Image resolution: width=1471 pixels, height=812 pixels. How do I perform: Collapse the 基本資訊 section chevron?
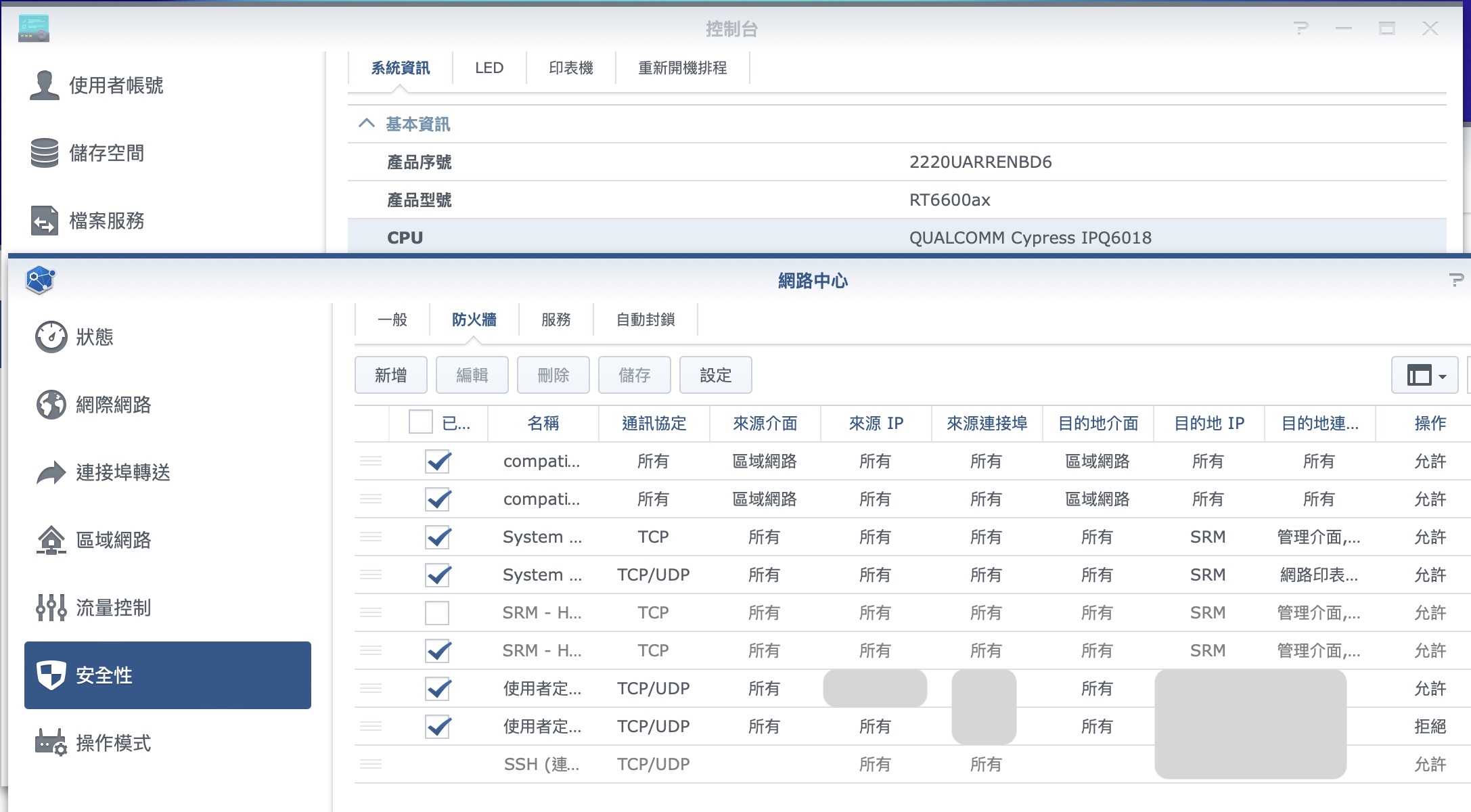pos(366,124)
